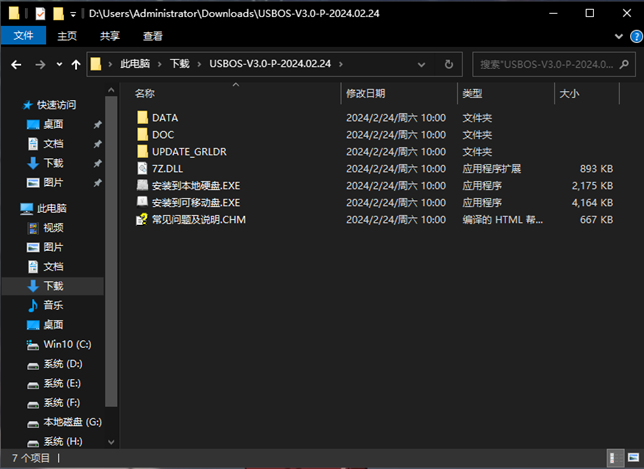Select the 安装到本地硬盘.EXE file icon
The image size is (644, 469).
click(142, 185)
